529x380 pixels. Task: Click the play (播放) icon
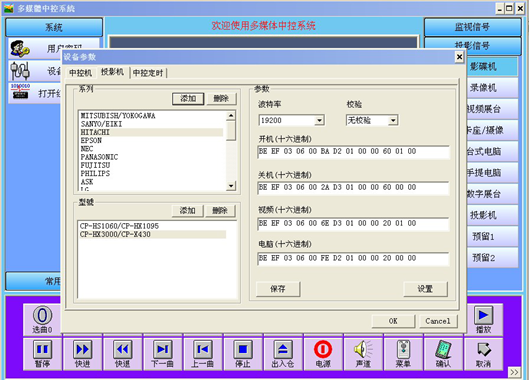[483, 315]
